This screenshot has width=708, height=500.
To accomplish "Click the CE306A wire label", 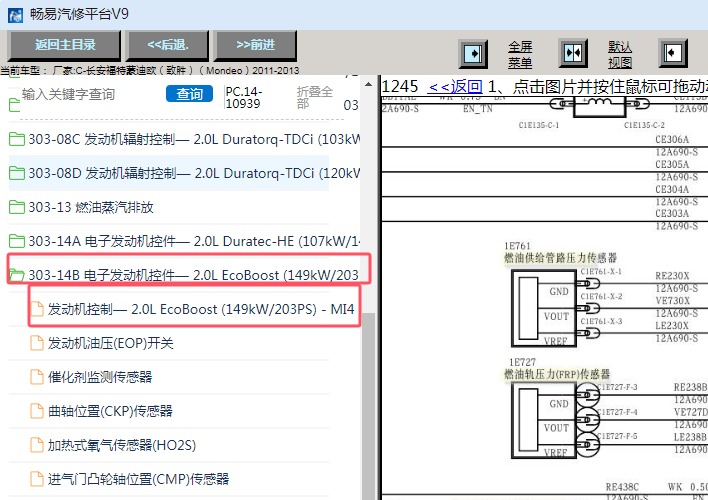I will 672,140.
